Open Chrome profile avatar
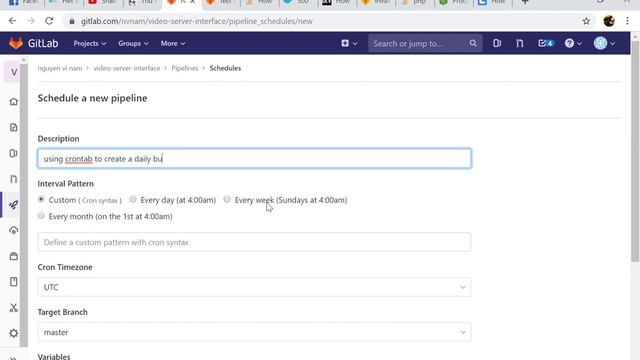 click(x=609, y=21)
